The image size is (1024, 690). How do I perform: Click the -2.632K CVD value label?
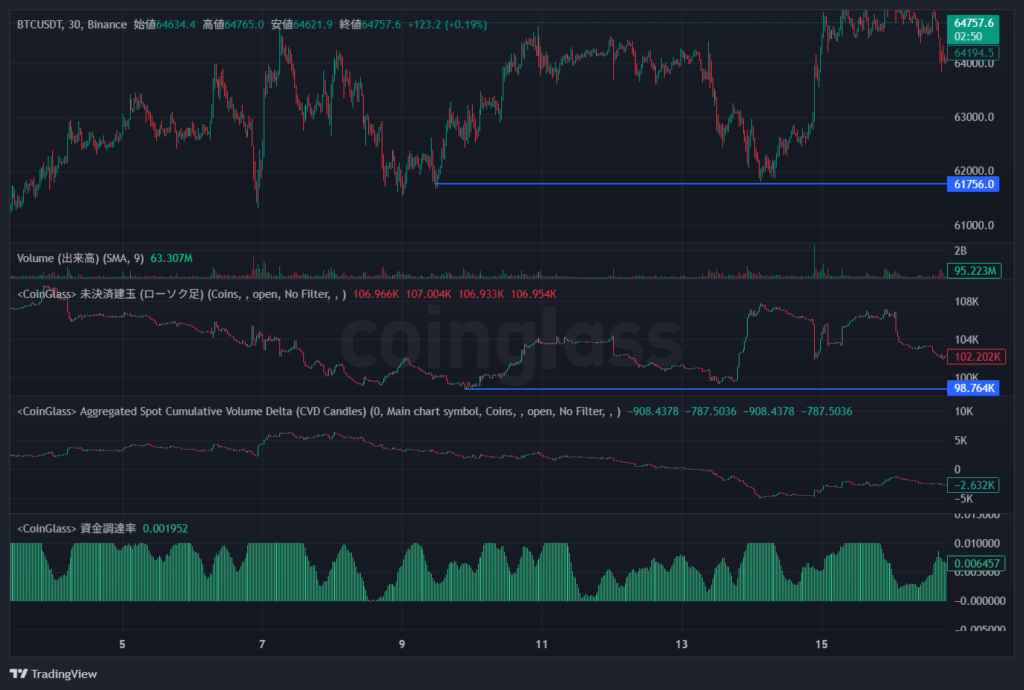pyautogui.click(x=973, y=485)
